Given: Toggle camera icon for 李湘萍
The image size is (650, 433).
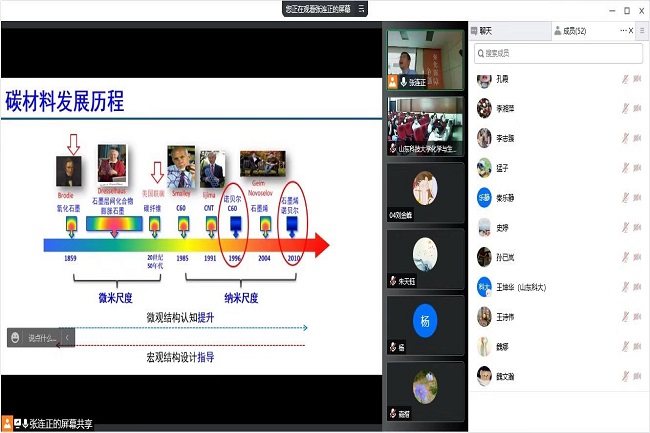Looking at the screenshot, I should (637, 108).
